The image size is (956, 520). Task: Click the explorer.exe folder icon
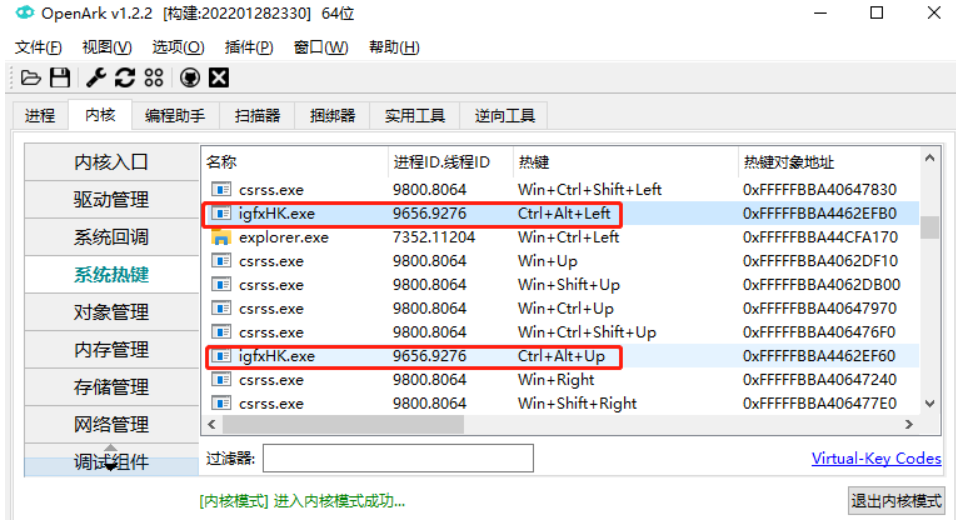[x=220, y=237]
